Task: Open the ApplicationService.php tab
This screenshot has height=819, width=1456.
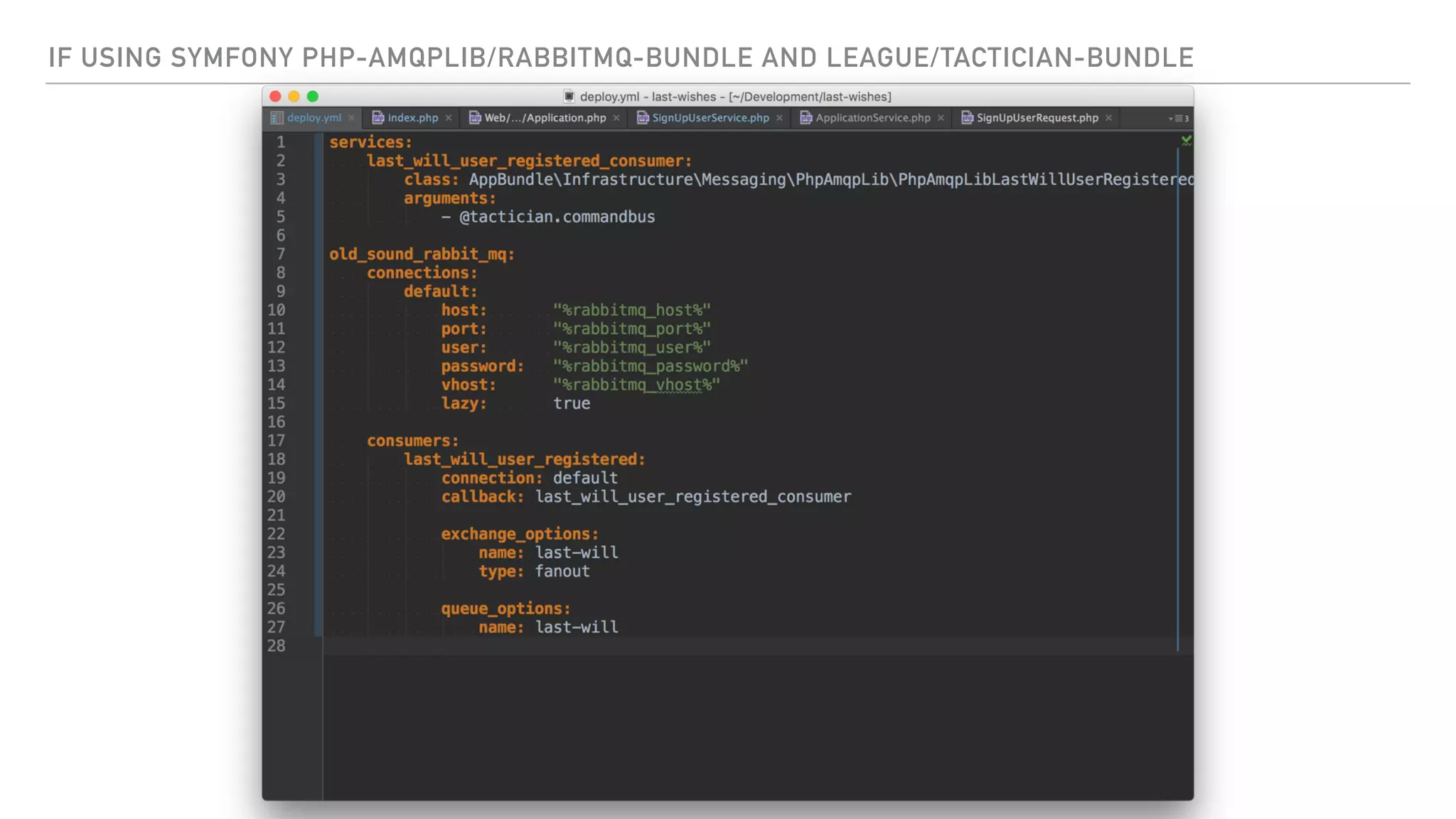Action: coord(873,118)
